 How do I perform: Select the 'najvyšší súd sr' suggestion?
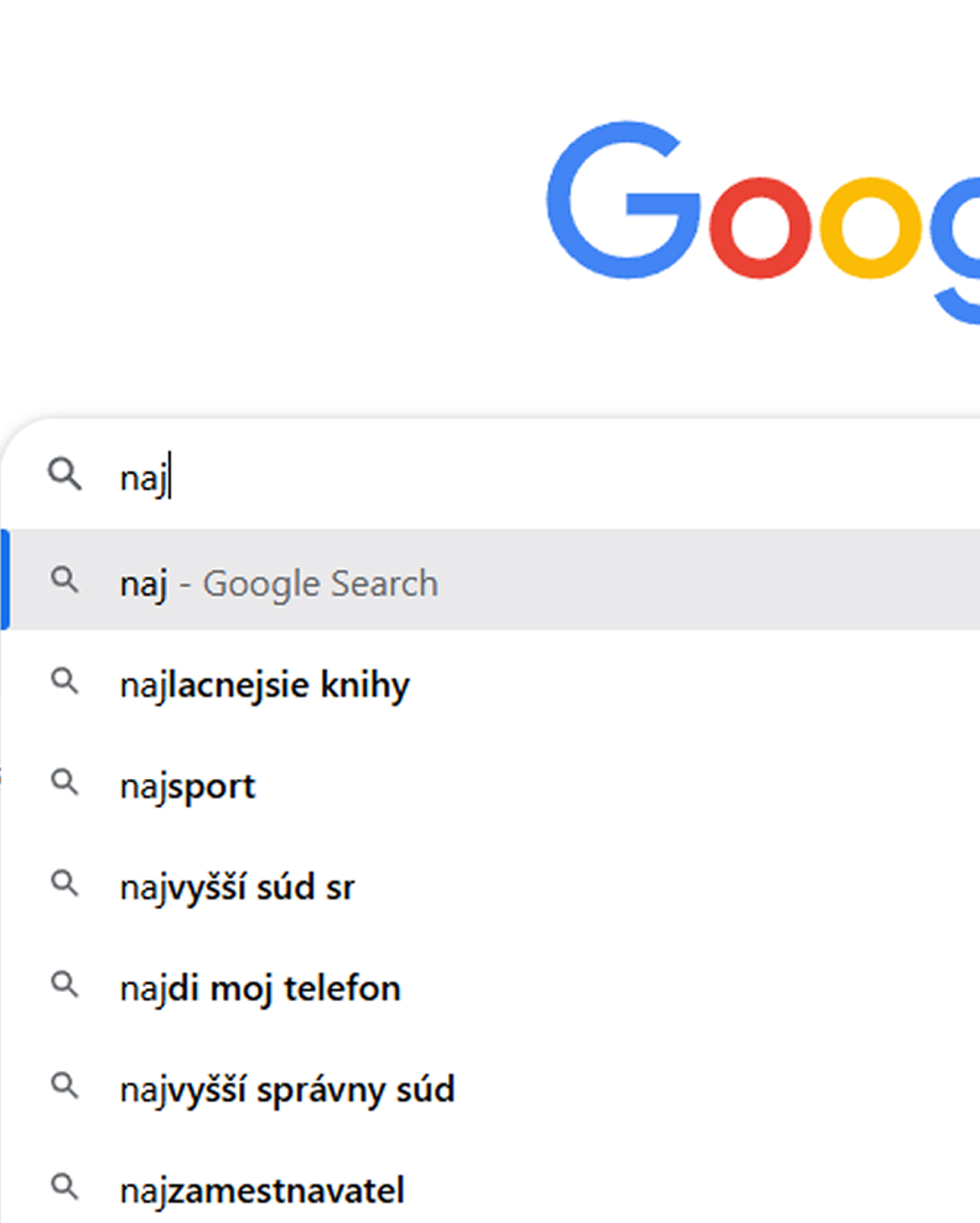tap(491, 883)
